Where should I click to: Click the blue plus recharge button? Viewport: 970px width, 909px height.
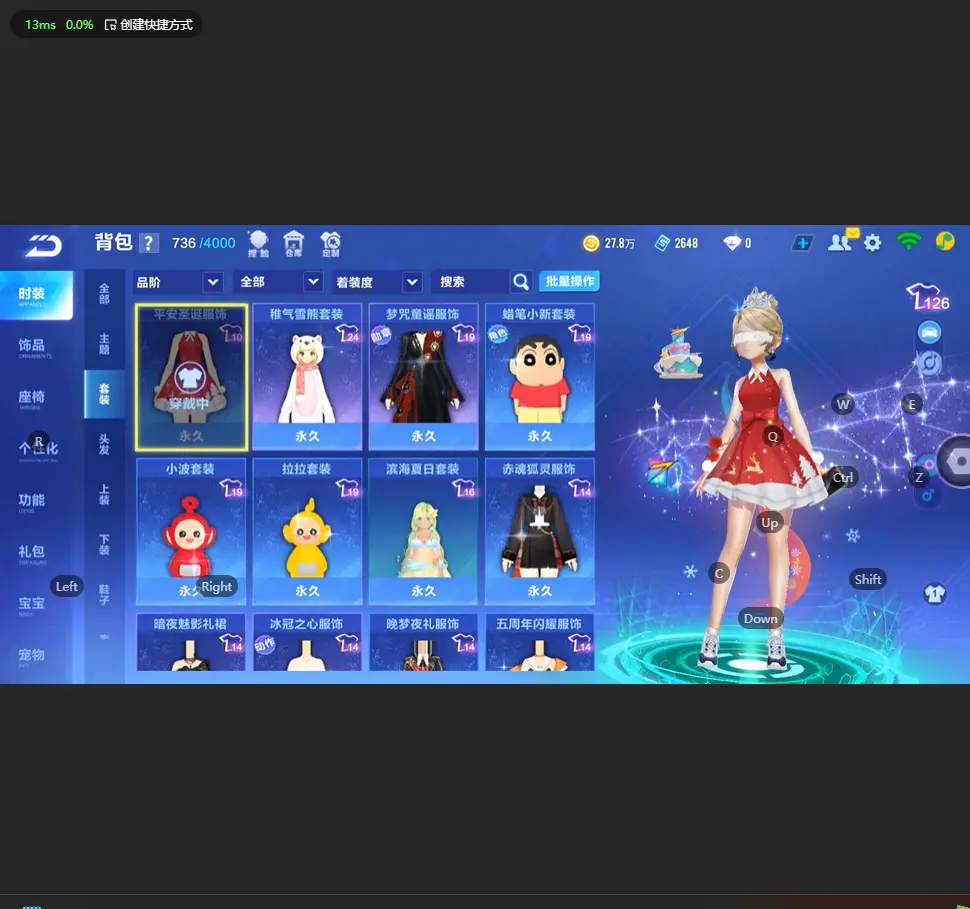point(802,243)
